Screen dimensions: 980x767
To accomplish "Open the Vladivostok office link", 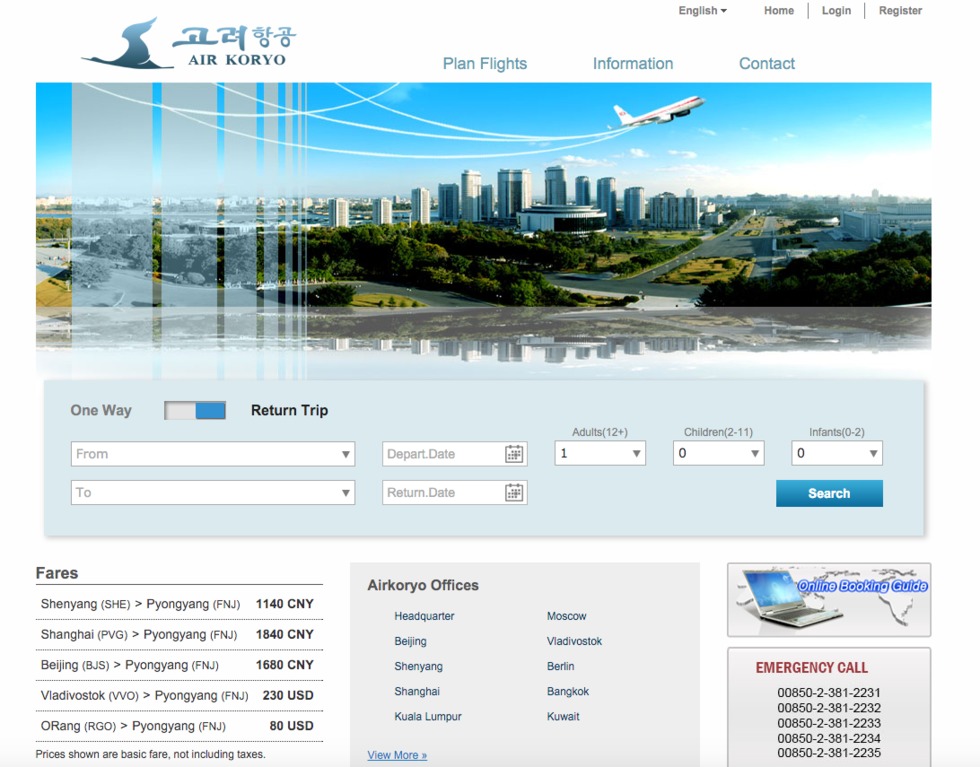I will pos(574,641).
